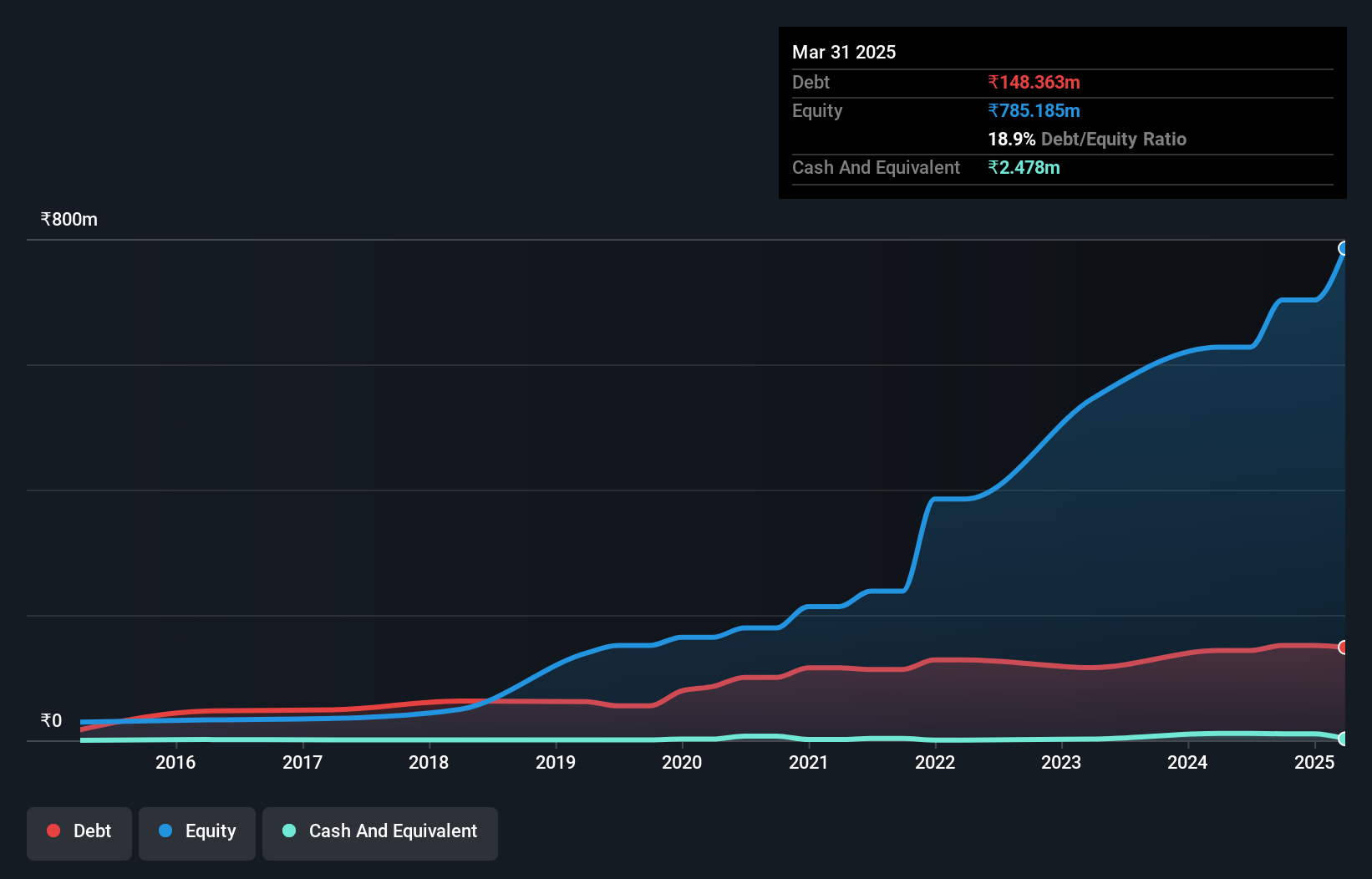
Task: Click the blue Equity legend dot
Action: (x=165, y=831)
